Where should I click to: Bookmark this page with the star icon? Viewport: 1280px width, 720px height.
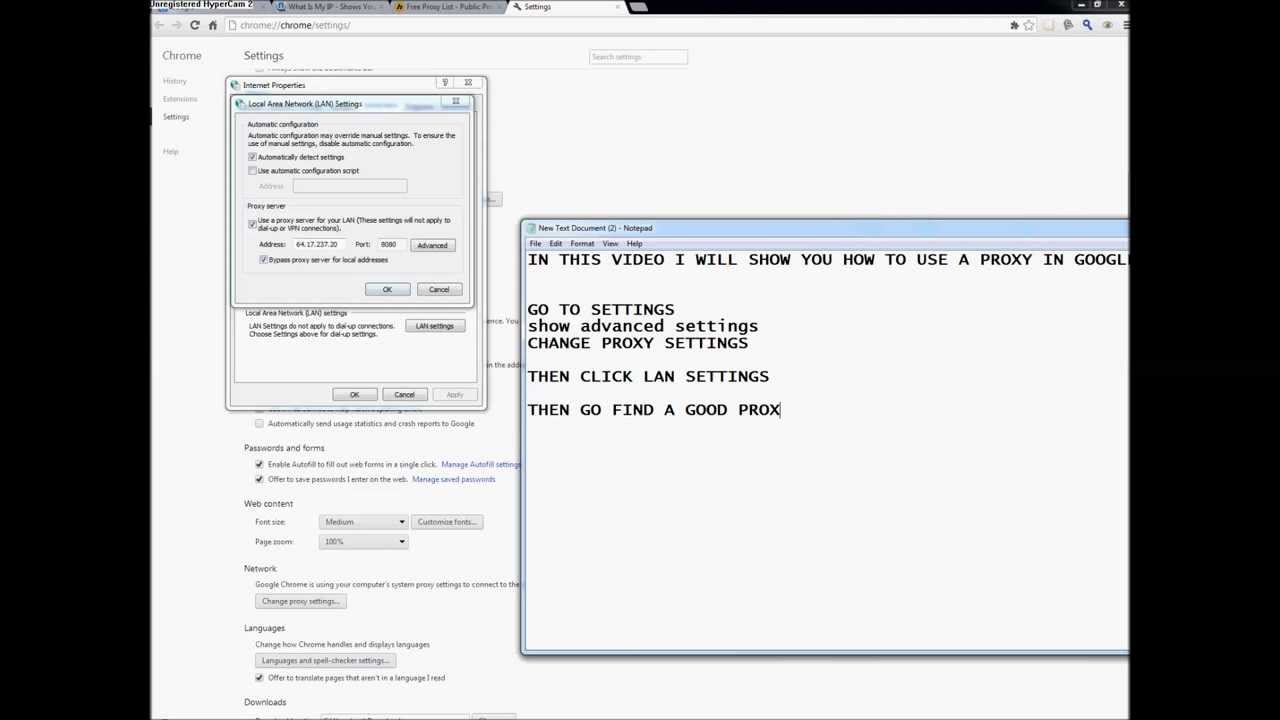tap(1029, 25)
